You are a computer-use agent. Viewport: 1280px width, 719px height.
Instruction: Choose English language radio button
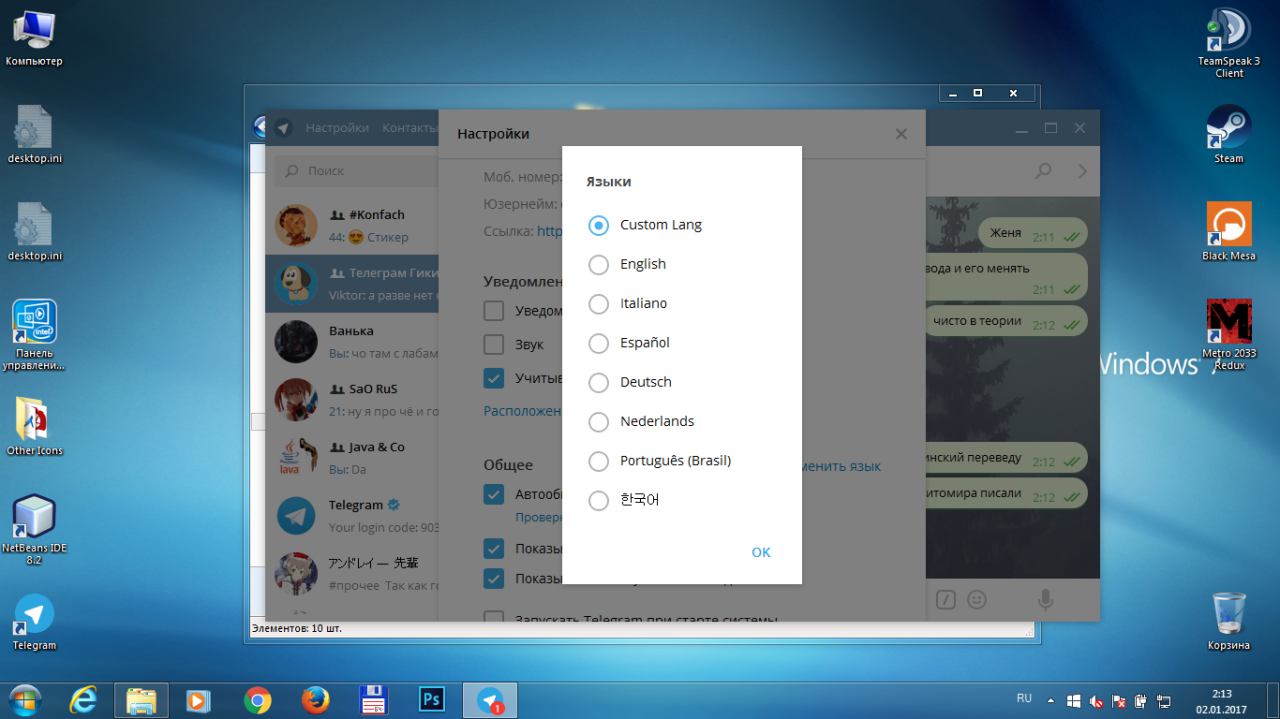(598, 264)
